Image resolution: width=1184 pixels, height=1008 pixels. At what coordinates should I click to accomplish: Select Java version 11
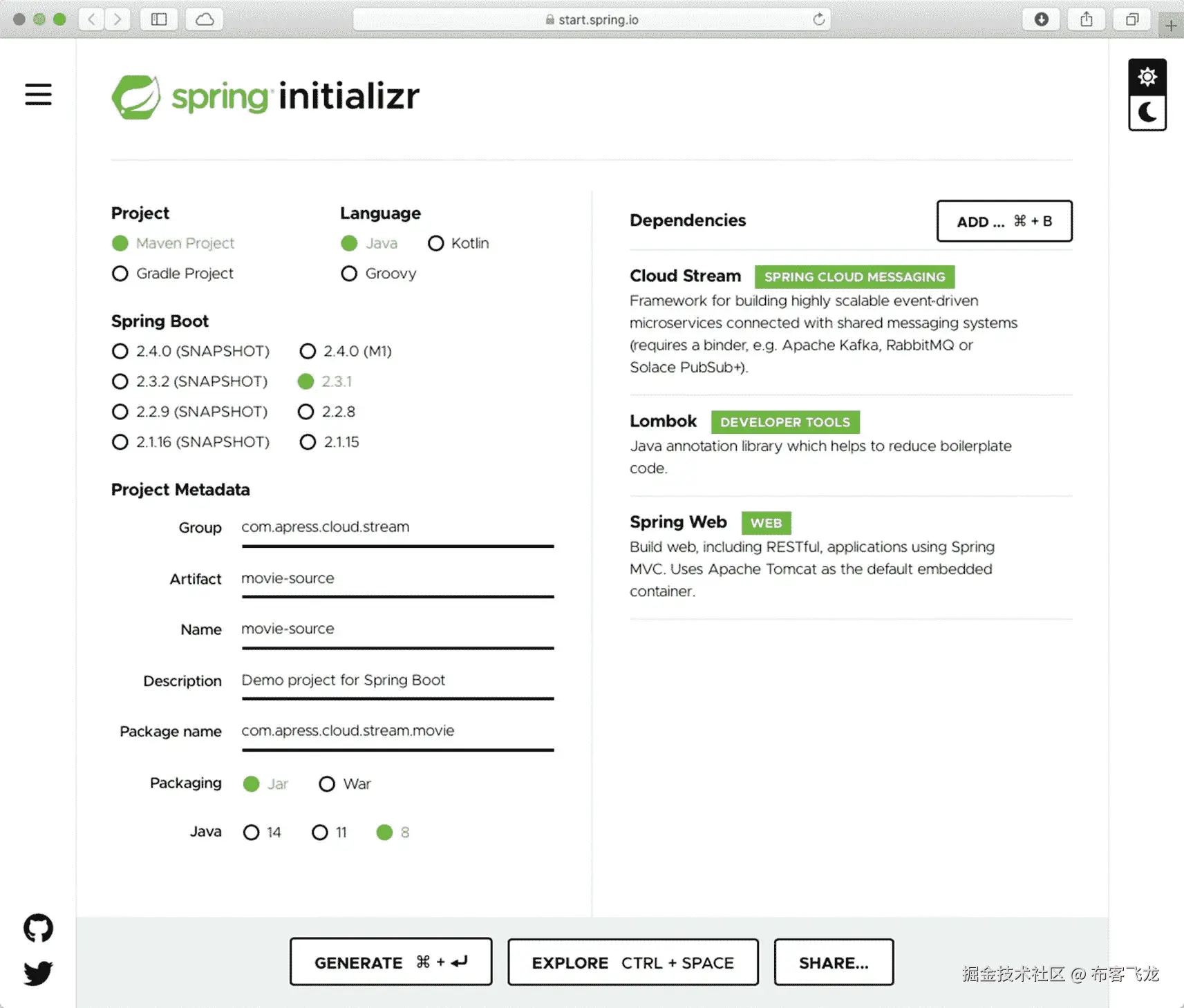[329, 833]
